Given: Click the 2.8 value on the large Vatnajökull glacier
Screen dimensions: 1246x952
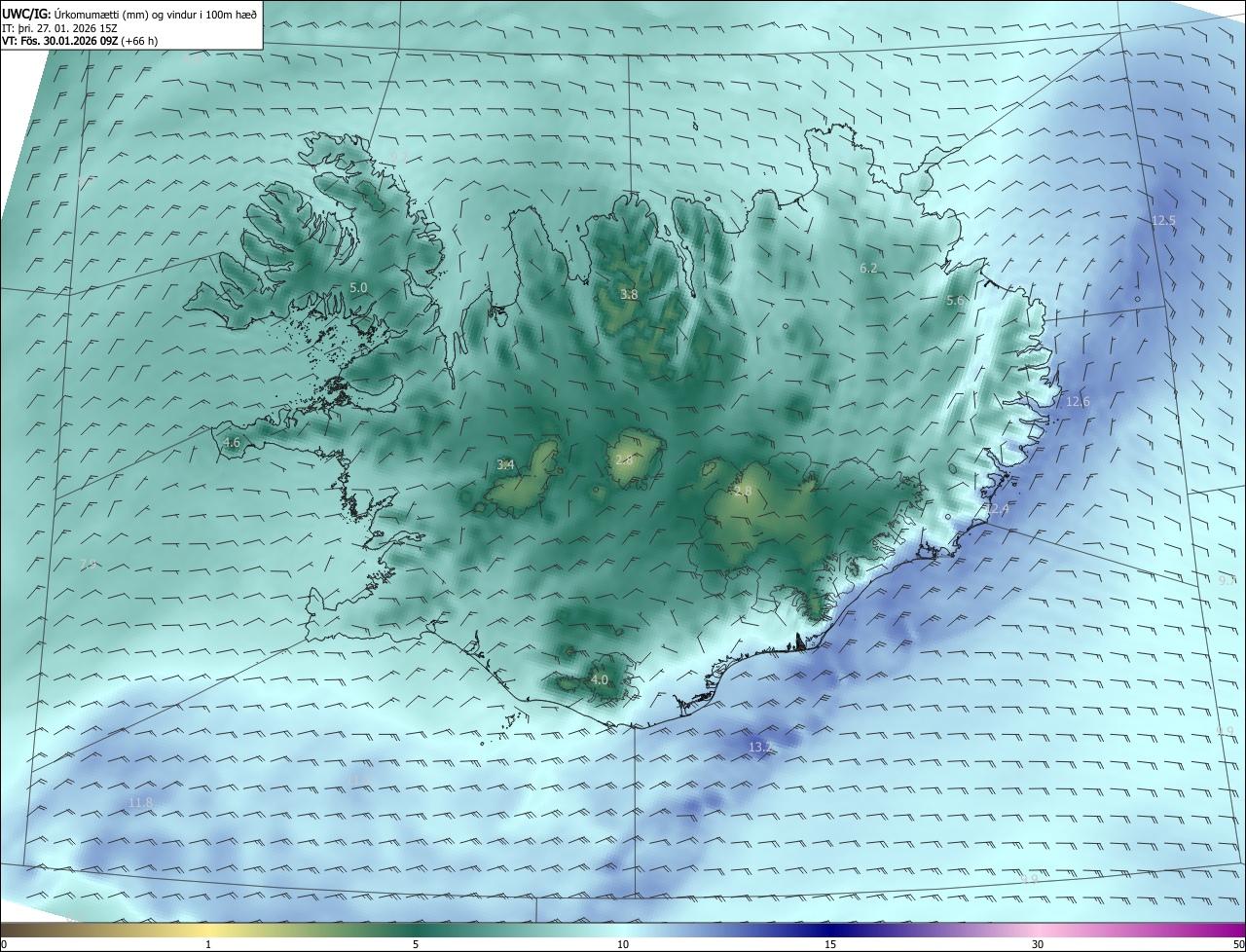Looking at the screenshot, I should tap(743, 492).
